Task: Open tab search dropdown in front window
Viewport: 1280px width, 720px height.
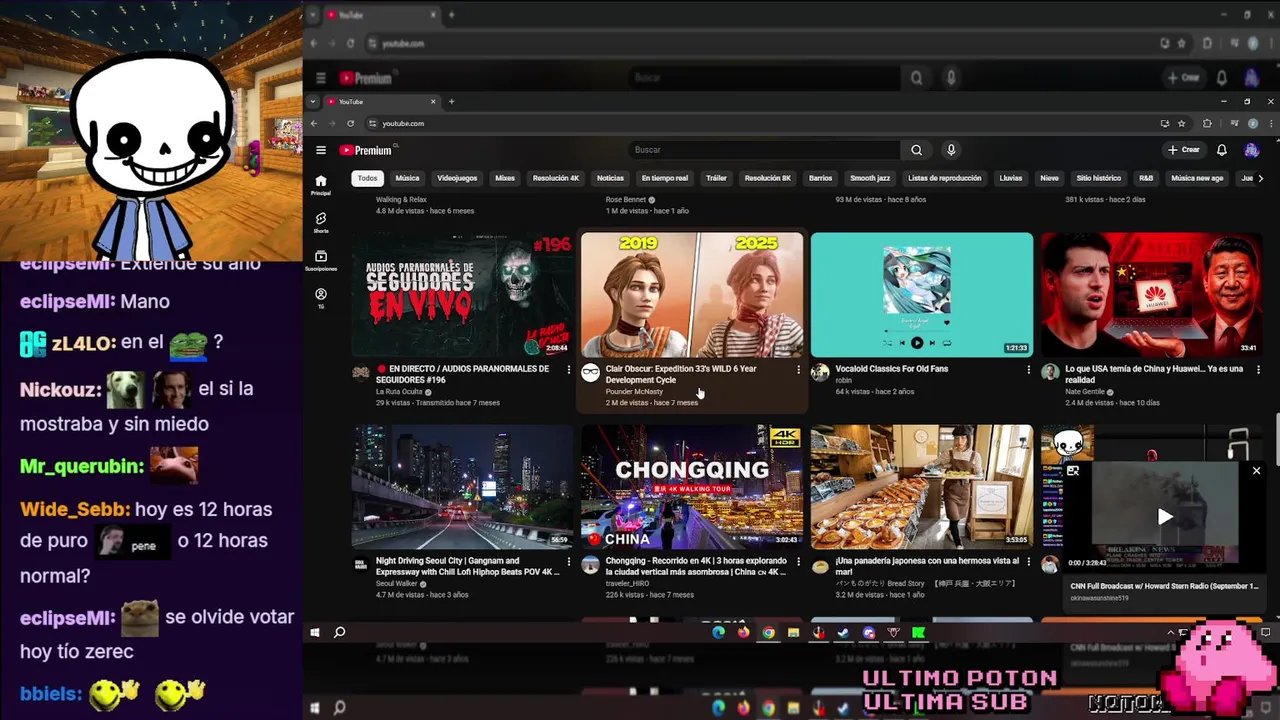Action: (313, 101)
